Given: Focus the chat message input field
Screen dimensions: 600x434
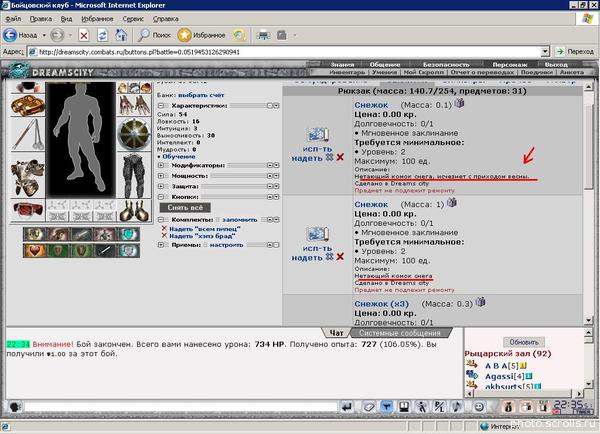Looking at the screenshot, I should 181,407.
